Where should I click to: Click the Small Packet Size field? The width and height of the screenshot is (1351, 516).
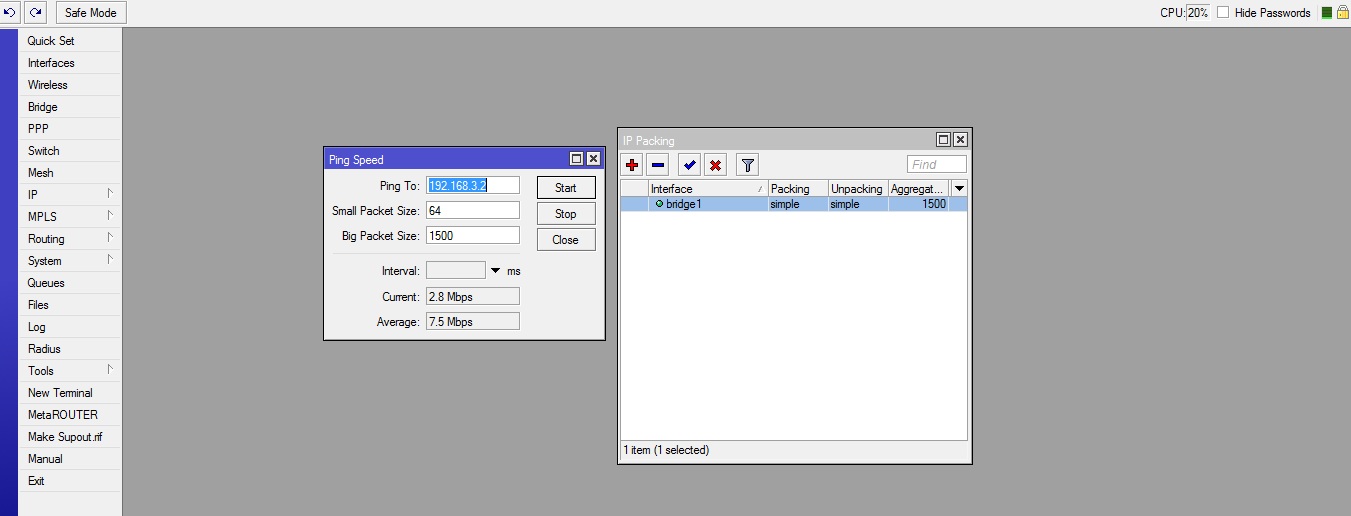tap(473, 210)
